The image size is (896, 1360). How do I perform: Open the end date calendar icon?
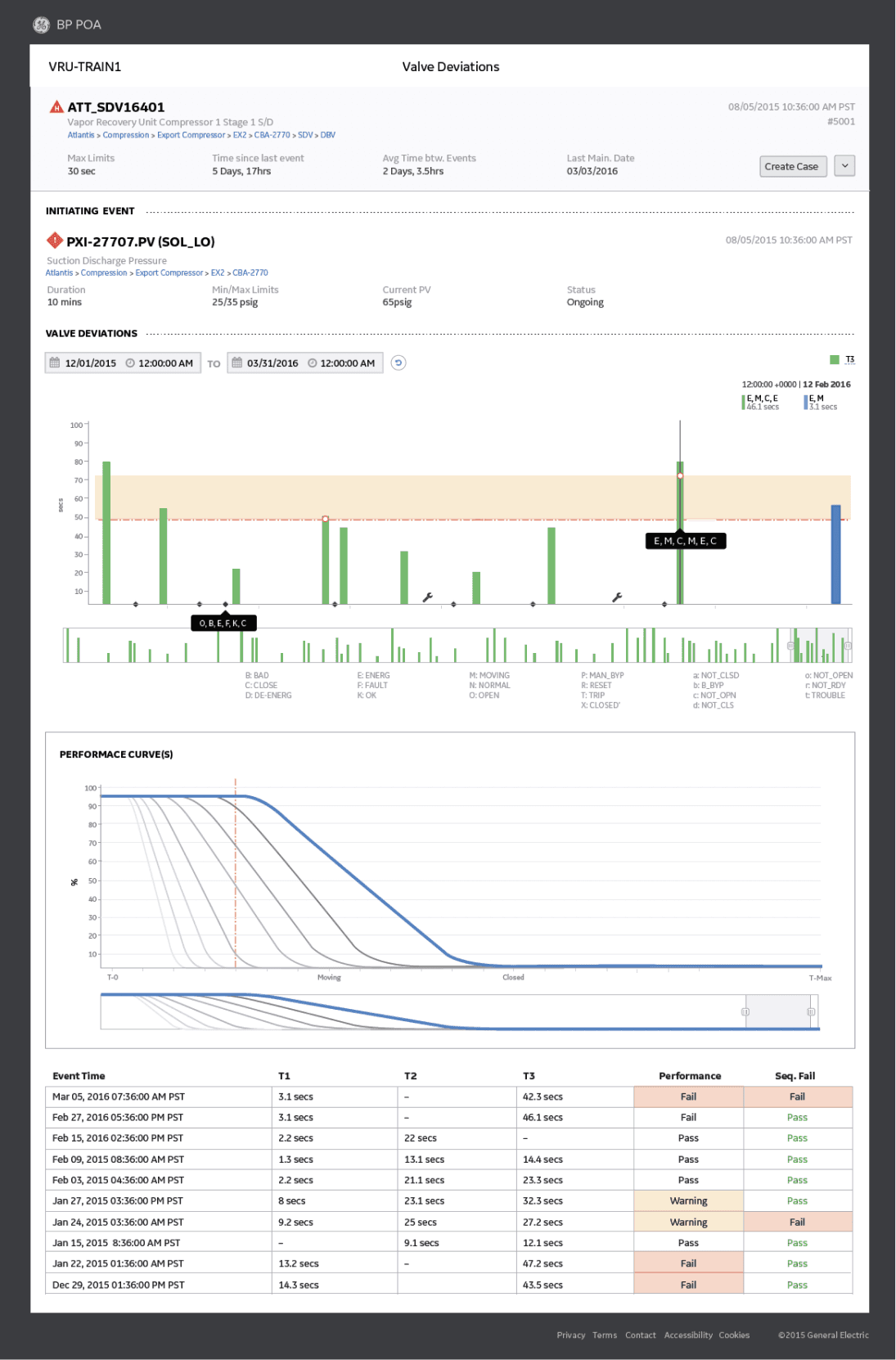coord(237,363)
